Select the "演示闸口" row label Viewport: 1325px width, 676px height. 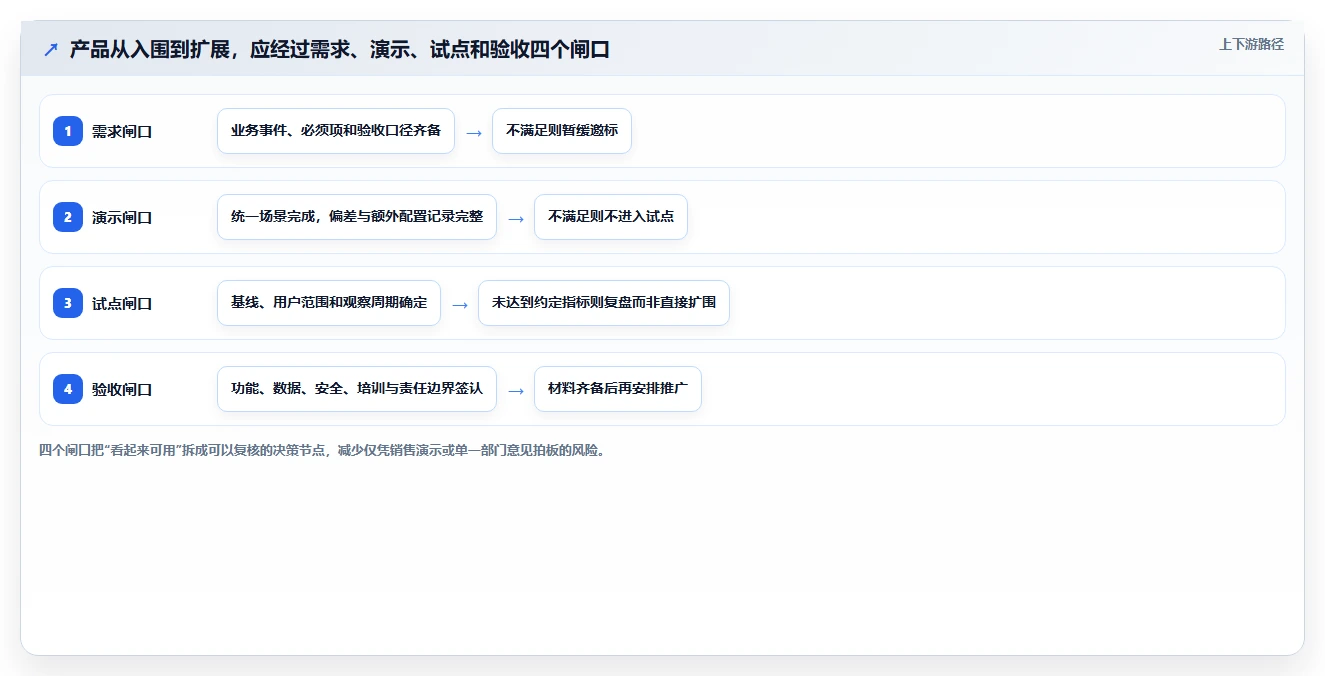coord(122,217)
